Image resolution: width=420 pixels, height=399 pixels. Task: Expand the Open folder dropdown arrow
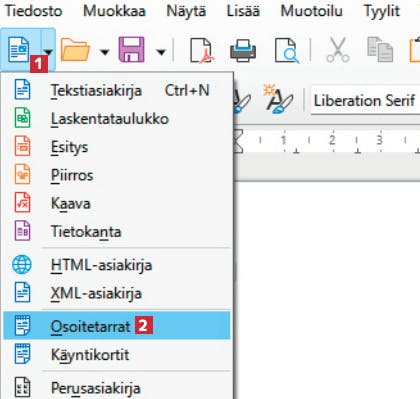(105, 52)
